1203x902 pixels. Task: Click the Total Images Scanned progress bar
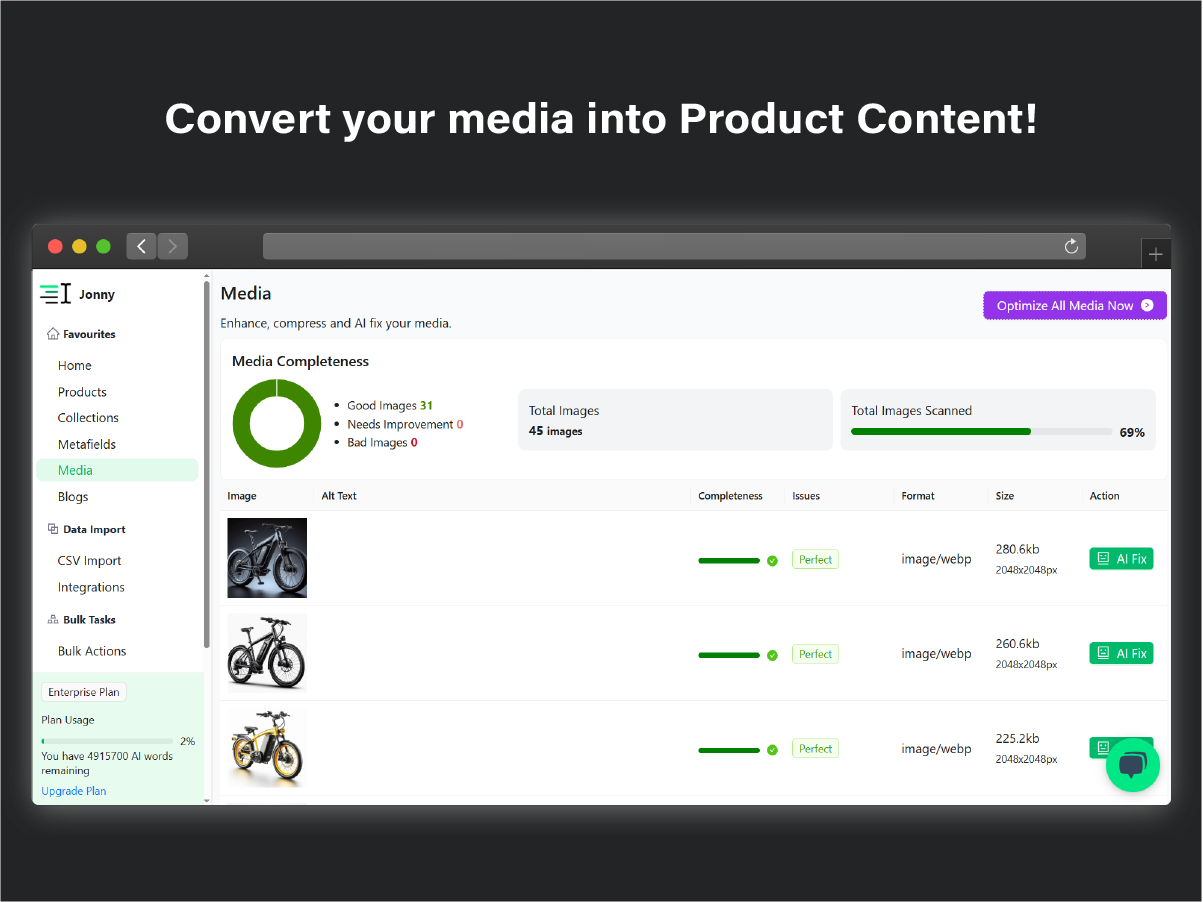980,432
